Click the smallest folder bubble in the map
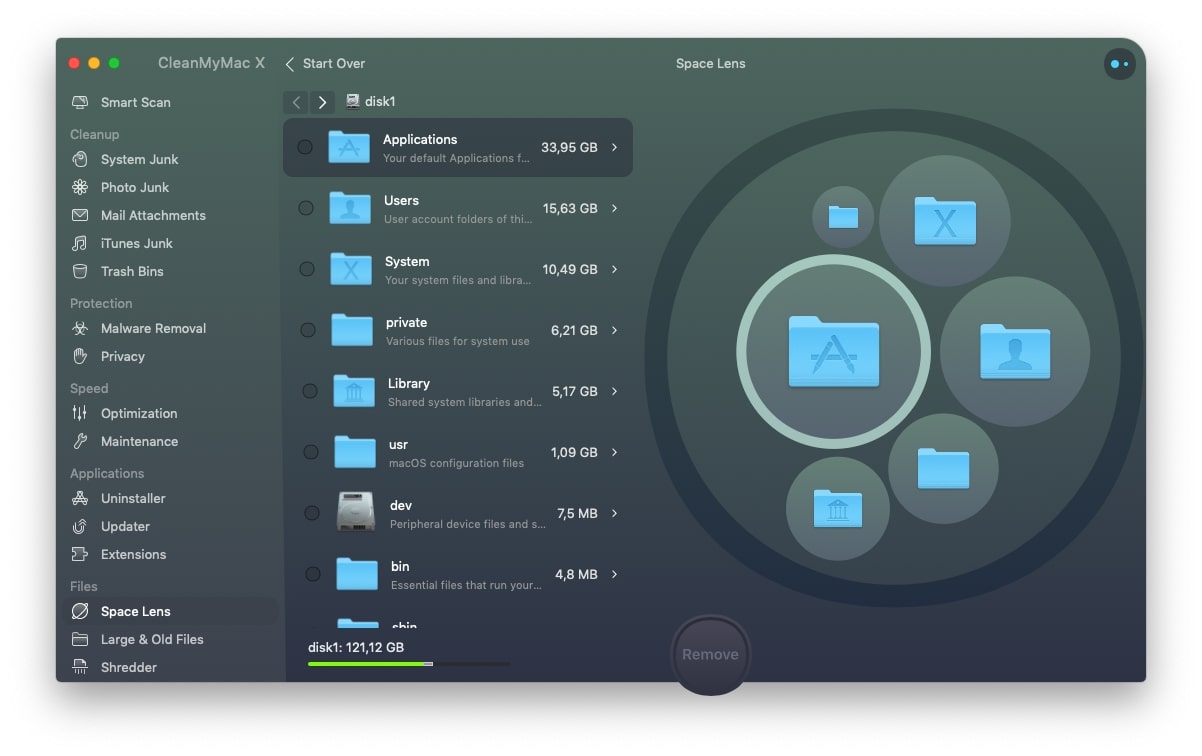This screenshot has height=756, width=1202. pos(843,217)
